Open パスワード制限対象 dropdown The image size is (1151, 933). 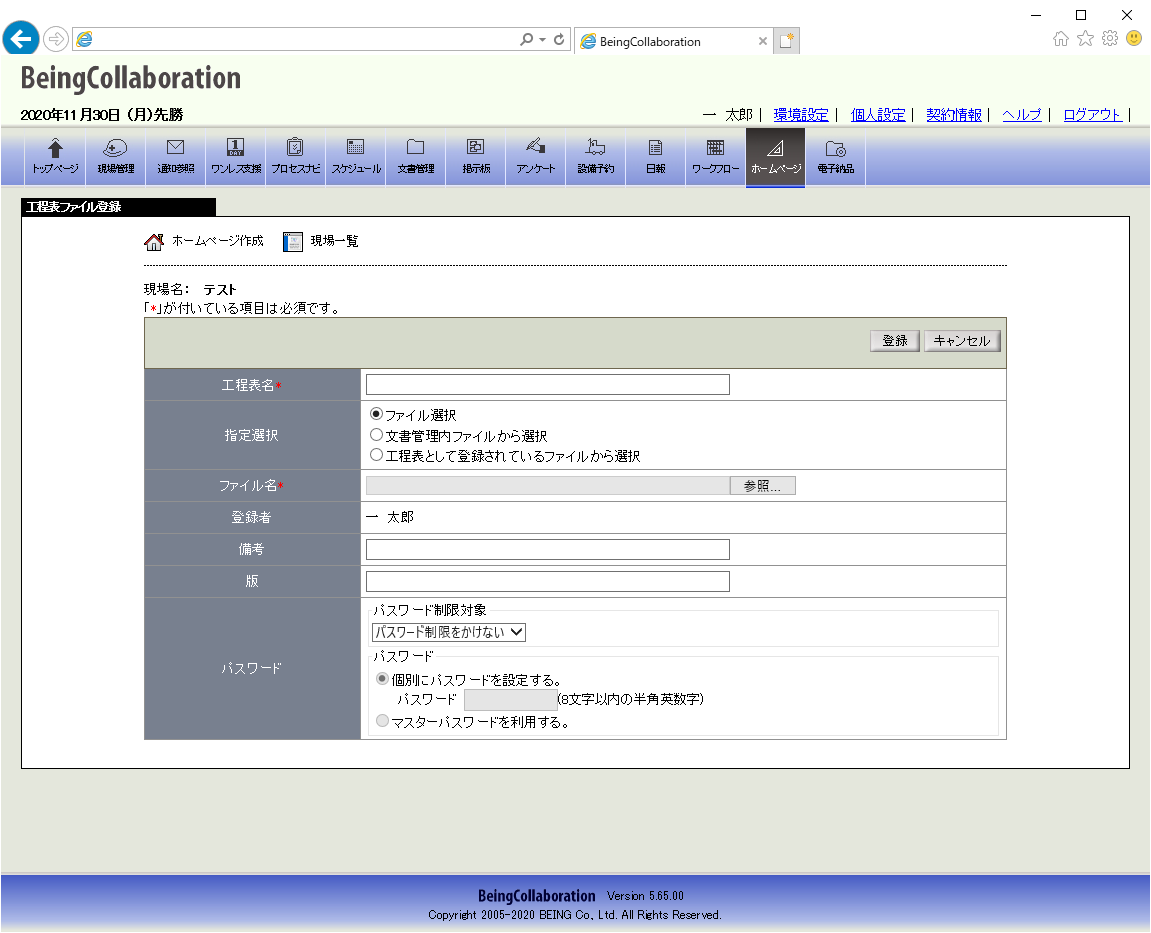(x=449, y=632)
